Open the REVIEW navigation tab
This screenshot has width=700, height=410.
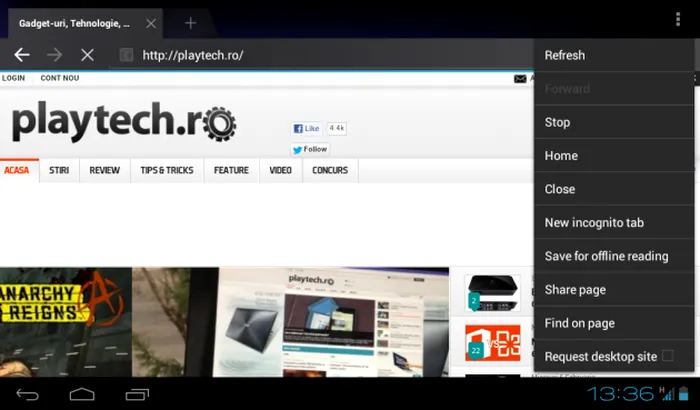click(x=104, y=170)
